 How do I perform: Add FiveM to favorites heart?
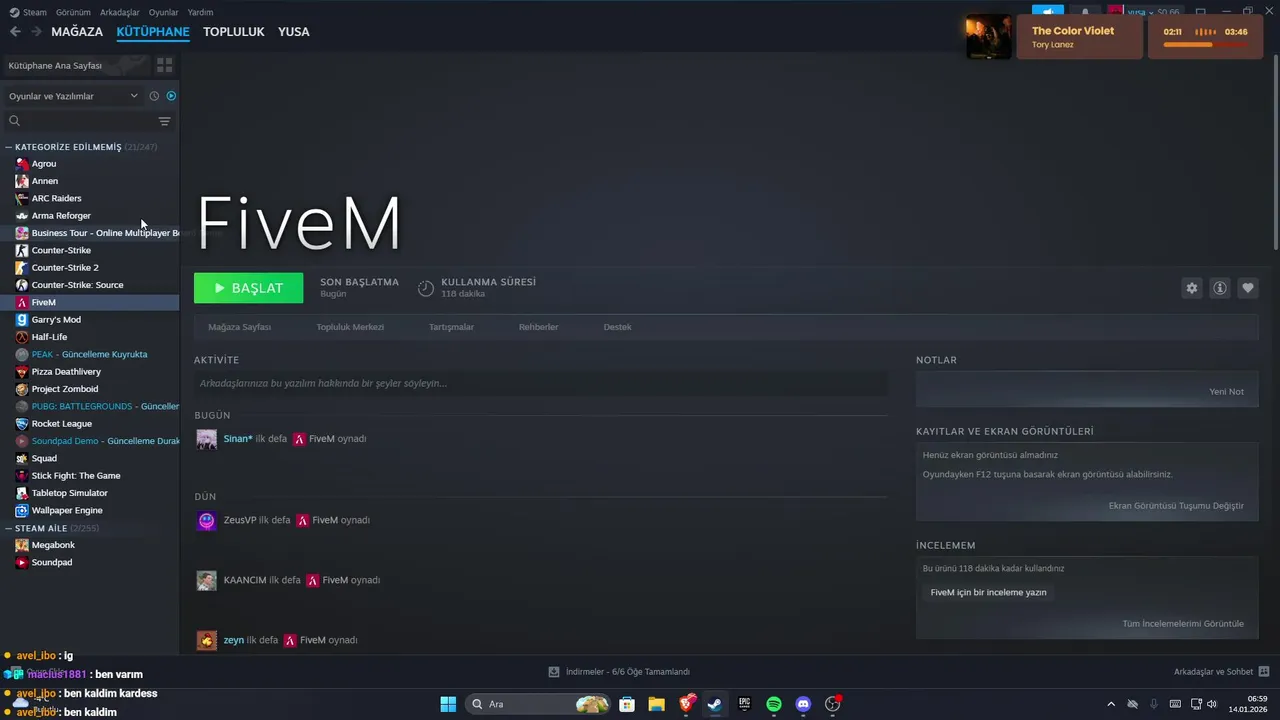(1248, 288)
